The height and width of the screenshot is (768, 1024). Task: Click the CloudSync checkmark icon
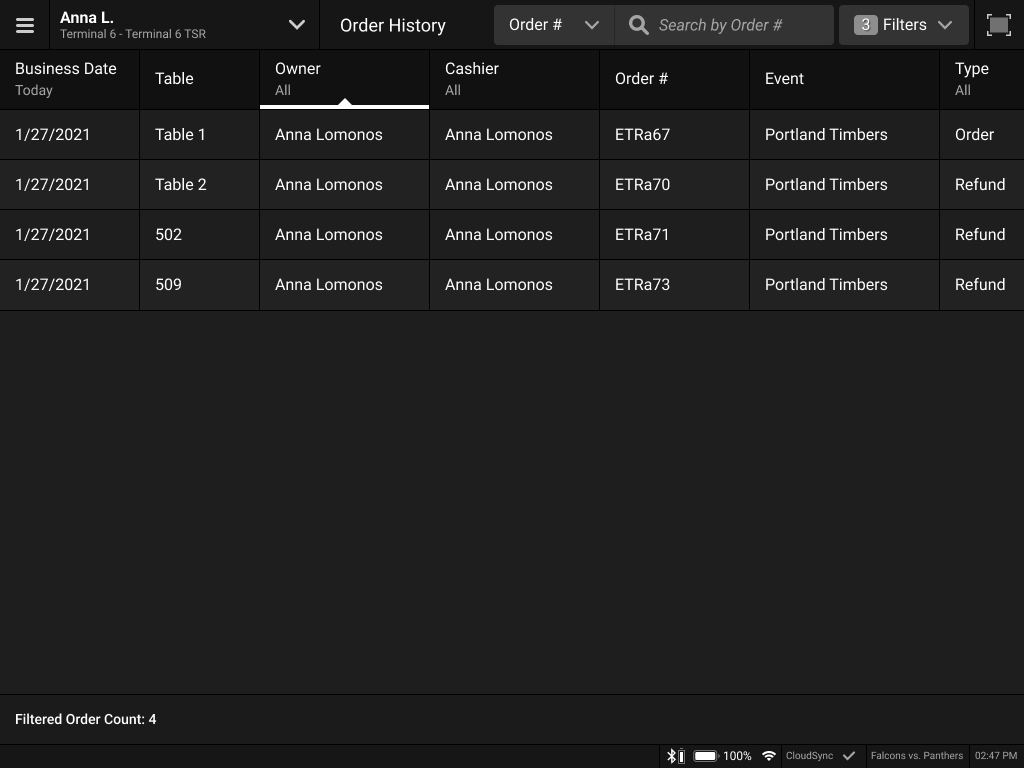point(851,756)
